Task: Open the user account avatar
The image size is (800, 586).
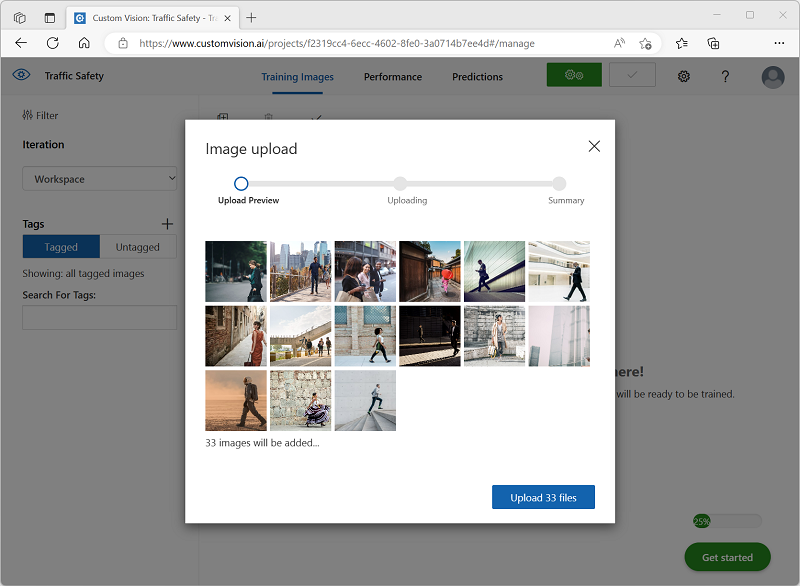Action: 773,77
